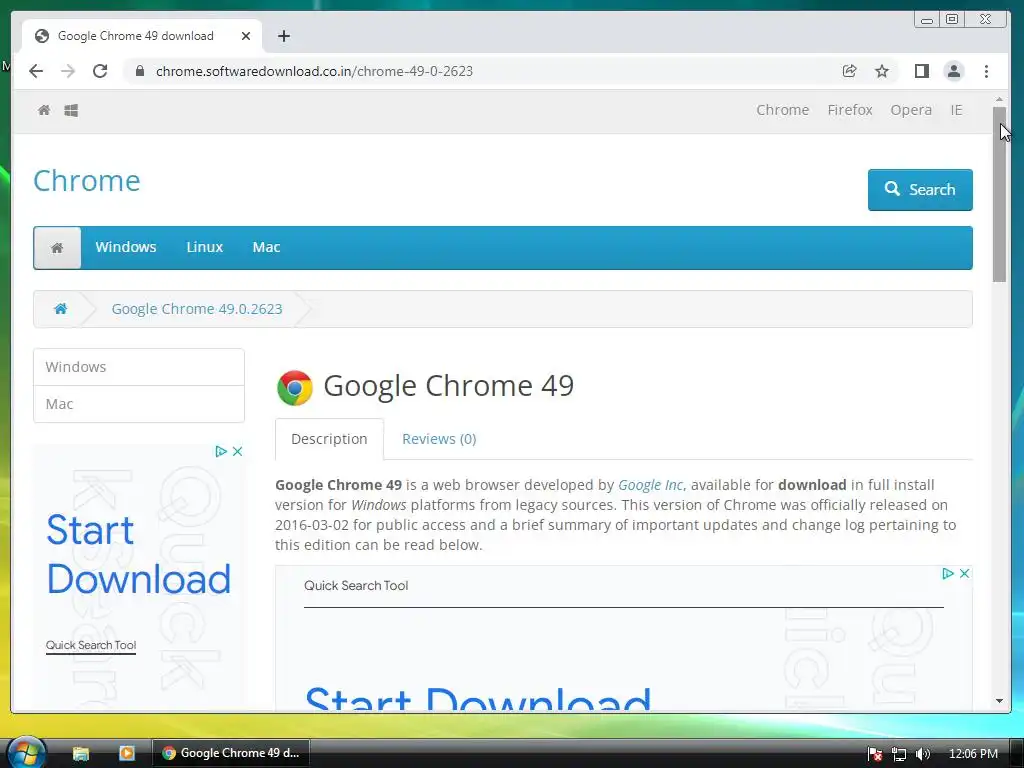Open the Windows Start orb
1024x768 pixels.
coord(27,752)
